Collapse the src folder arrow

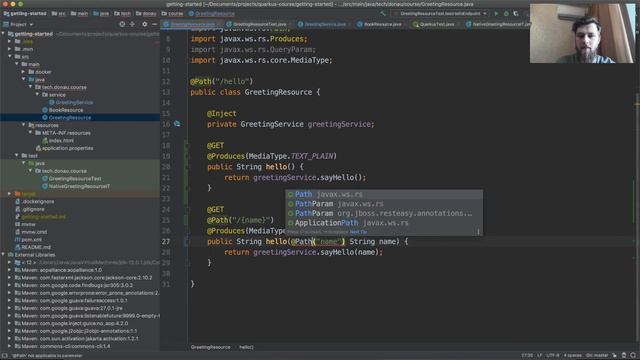pos(10,57)
